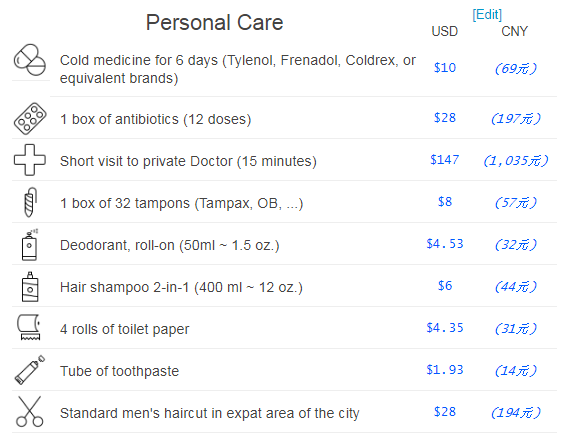Click the $1.93 toothpaste price
Viewport: 564px width, 437px height.
(445, 370)
